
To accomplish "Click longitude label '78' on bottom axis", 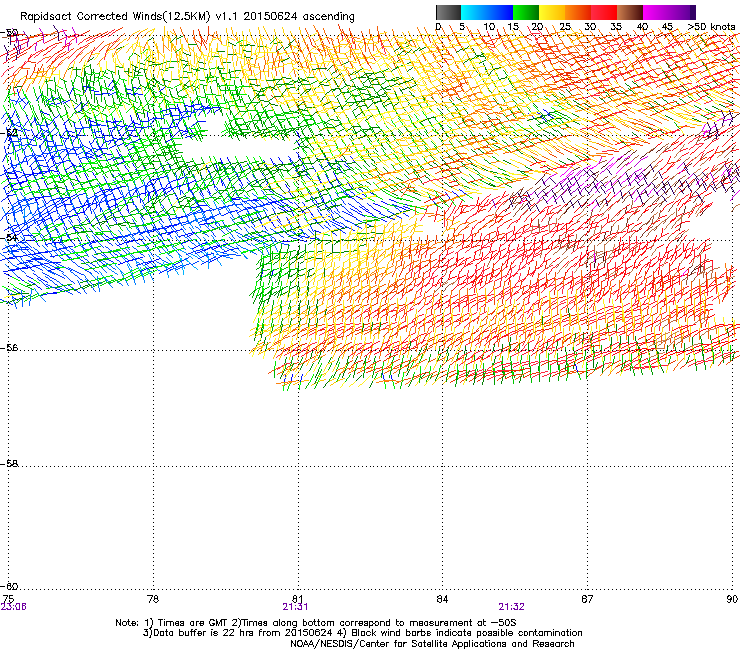I will click(153, 599).
